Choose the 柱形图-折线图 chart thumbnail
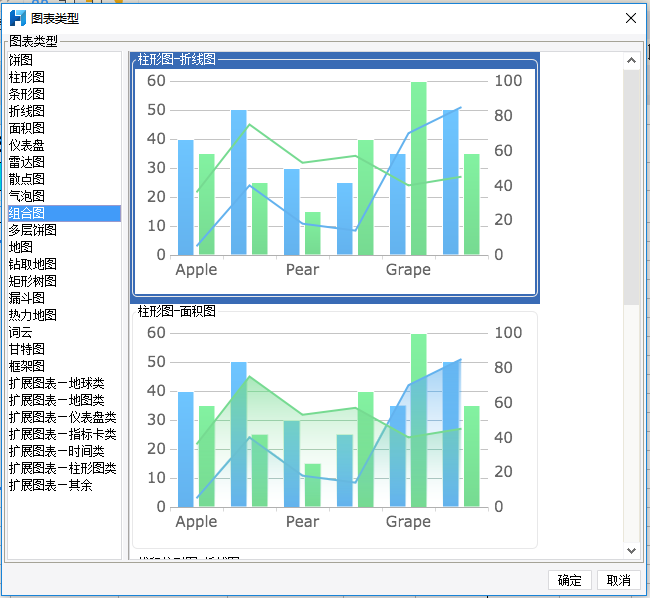 (x=335, y=178)
